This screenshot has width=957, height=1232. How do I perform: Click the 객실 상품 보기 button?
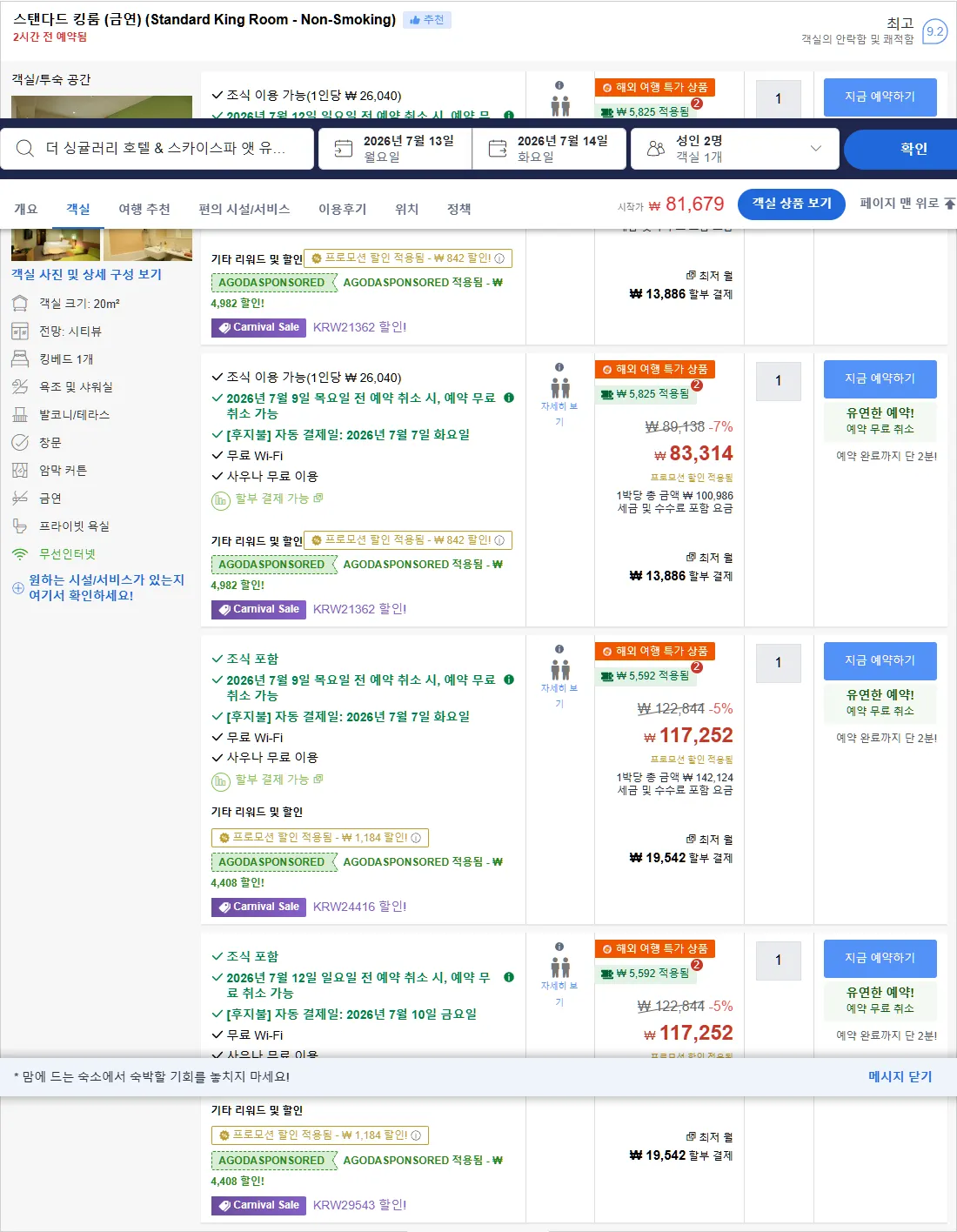click(x=792, y=204)
